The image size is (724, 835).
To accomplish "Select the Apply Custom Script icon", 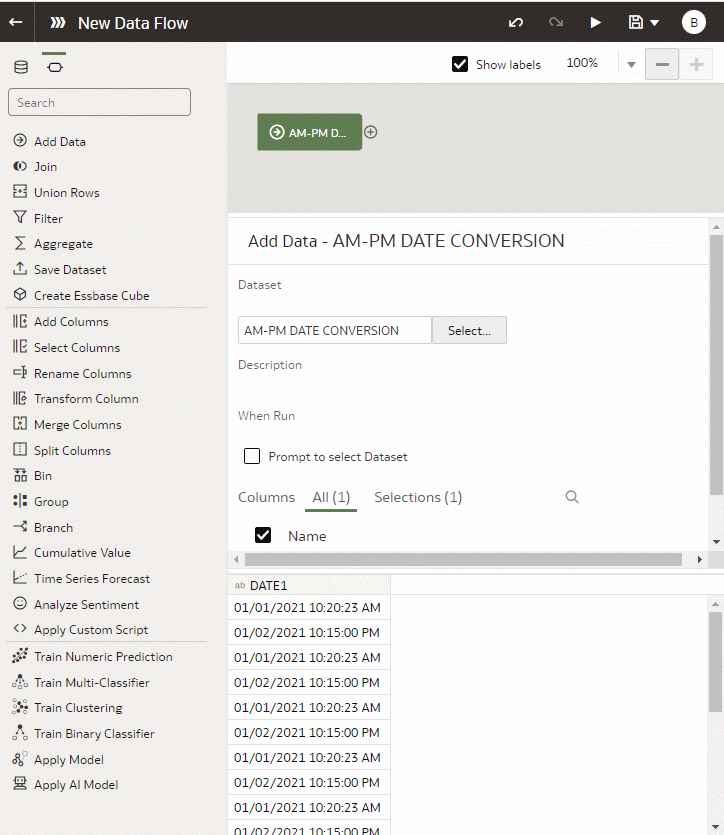I will click(20, 629).
